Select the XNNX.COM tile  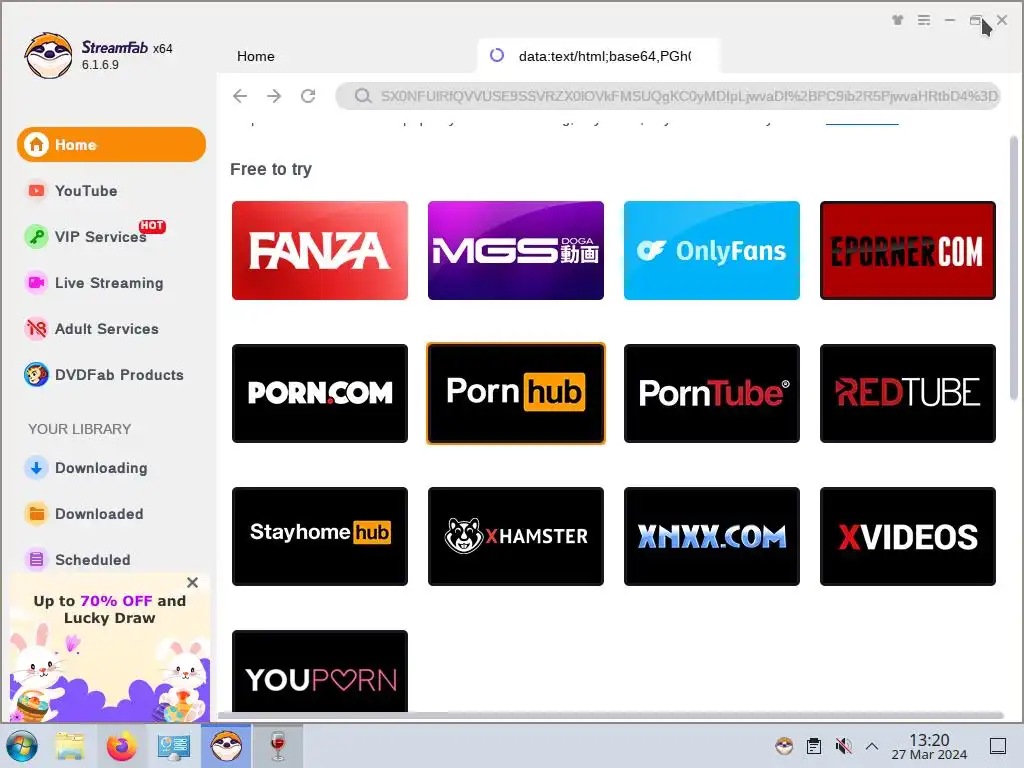point(712,536)
